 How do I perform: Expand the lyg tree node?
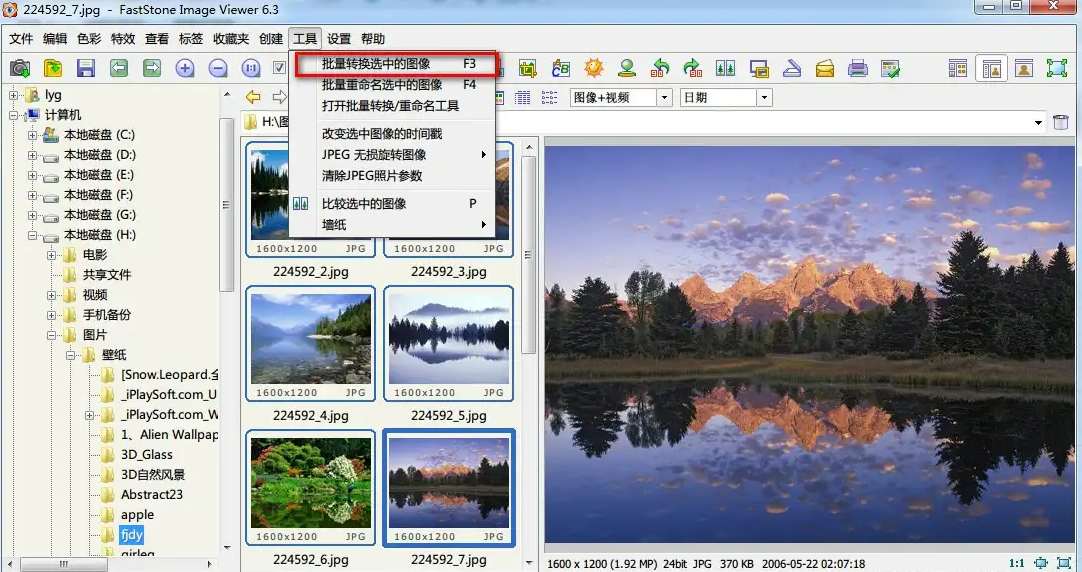(13, 95)
